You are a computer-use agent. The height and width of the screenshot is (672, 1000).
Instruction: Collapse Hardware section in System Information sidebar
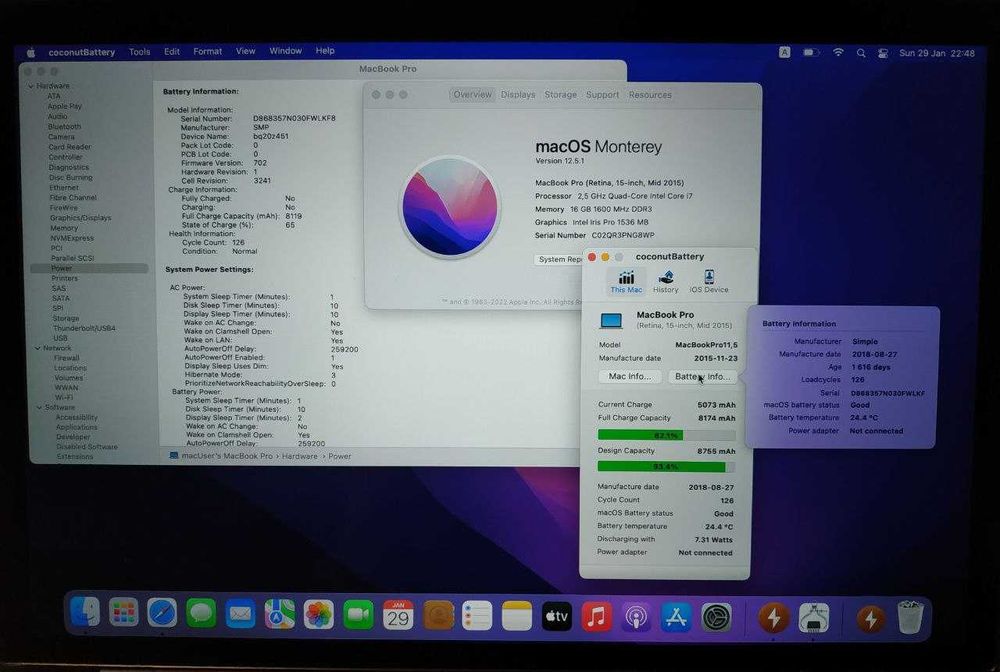point(31,85)
